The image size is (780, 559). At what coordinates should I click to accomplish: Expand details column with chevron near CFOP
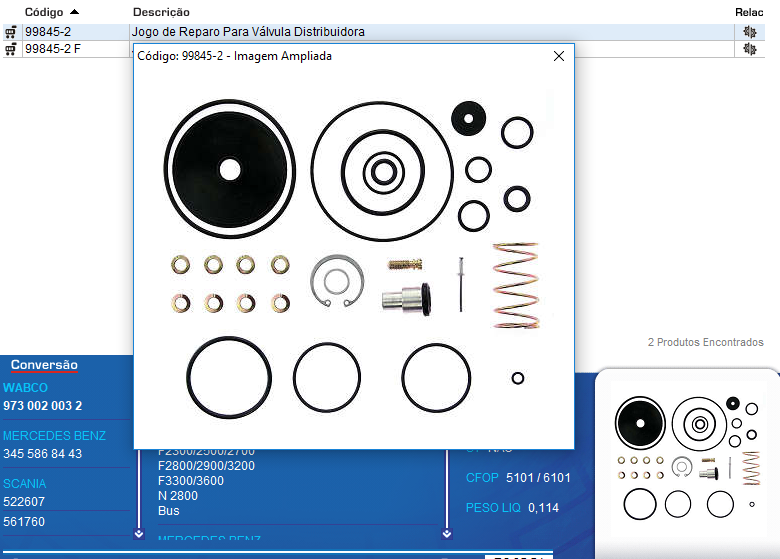tap(446, 533)
